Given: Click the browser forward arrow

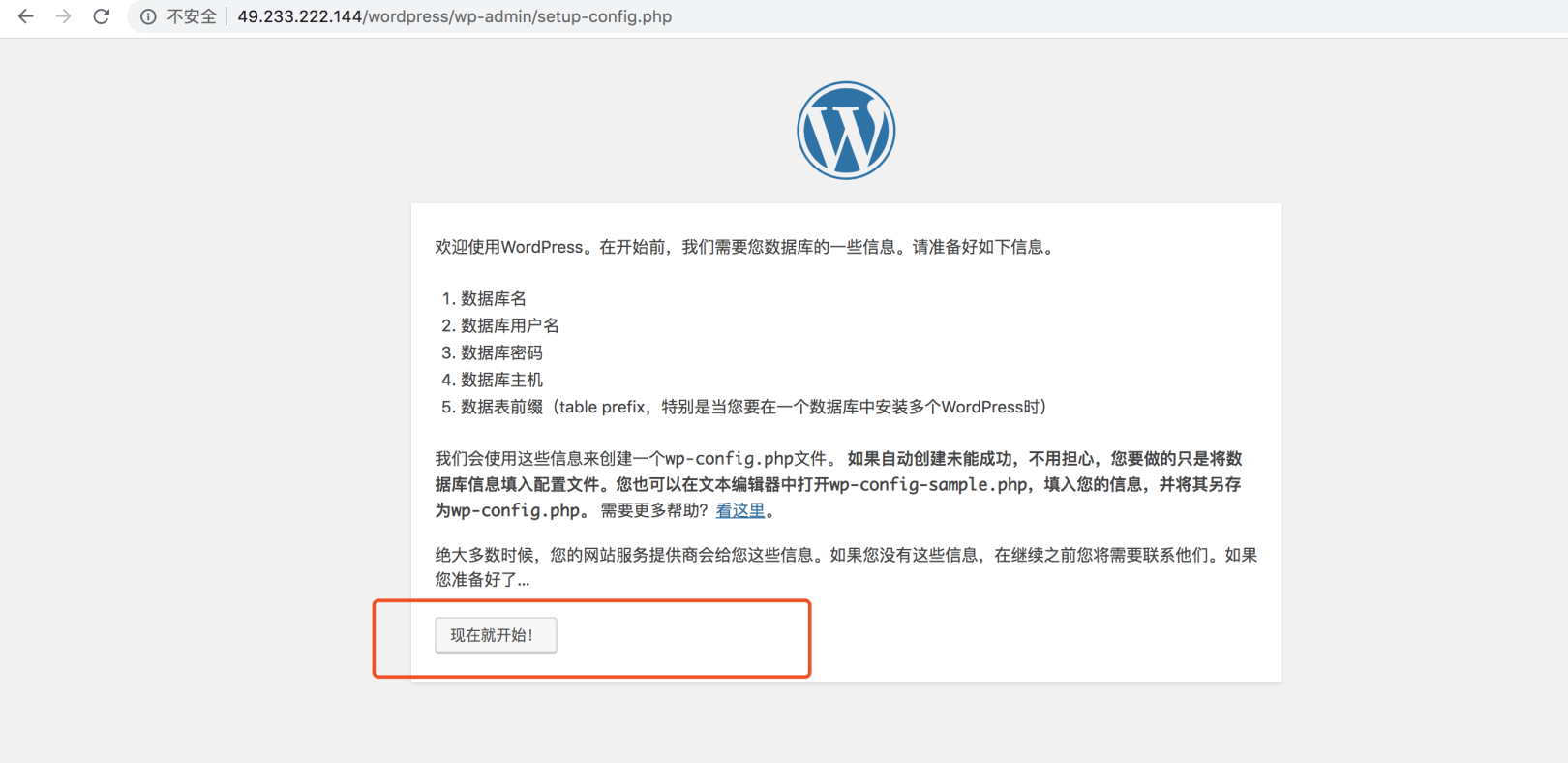Looking at the screenshot, I should tap(64, 16).
